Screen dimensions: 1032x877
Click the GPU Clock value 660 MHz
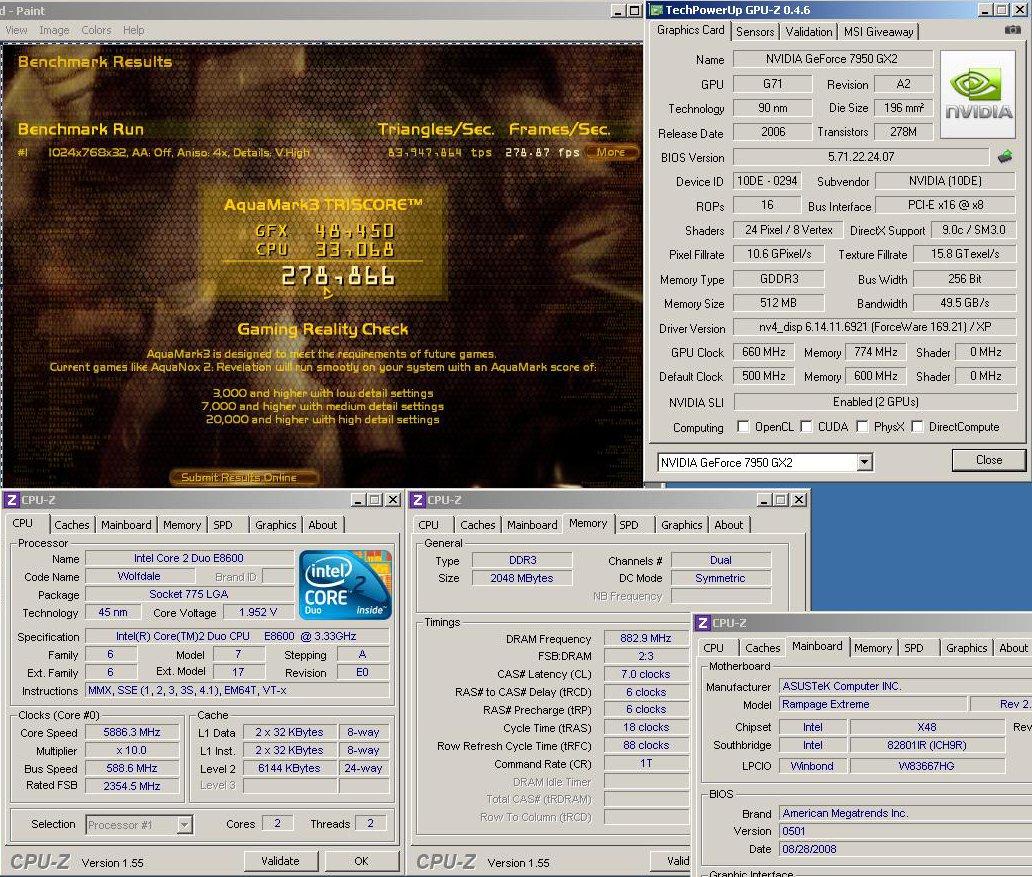(x=763, y=352)
